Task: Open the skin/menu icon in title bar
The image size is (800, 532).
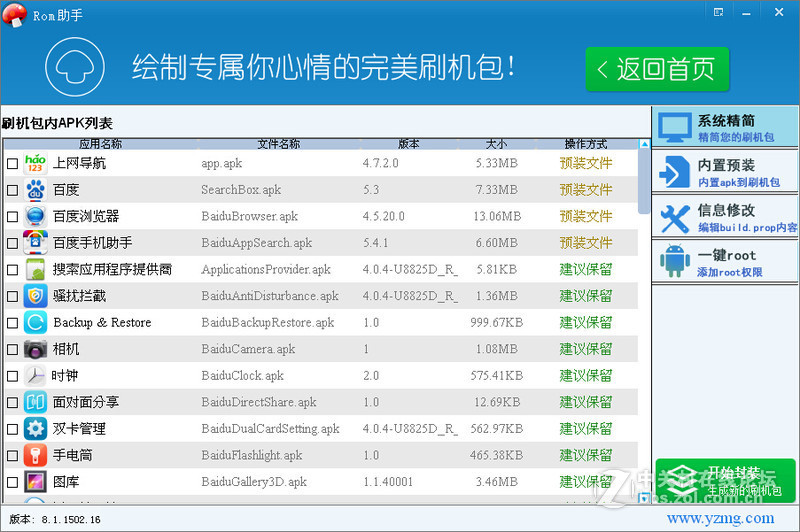Action: tap(718, 12)
